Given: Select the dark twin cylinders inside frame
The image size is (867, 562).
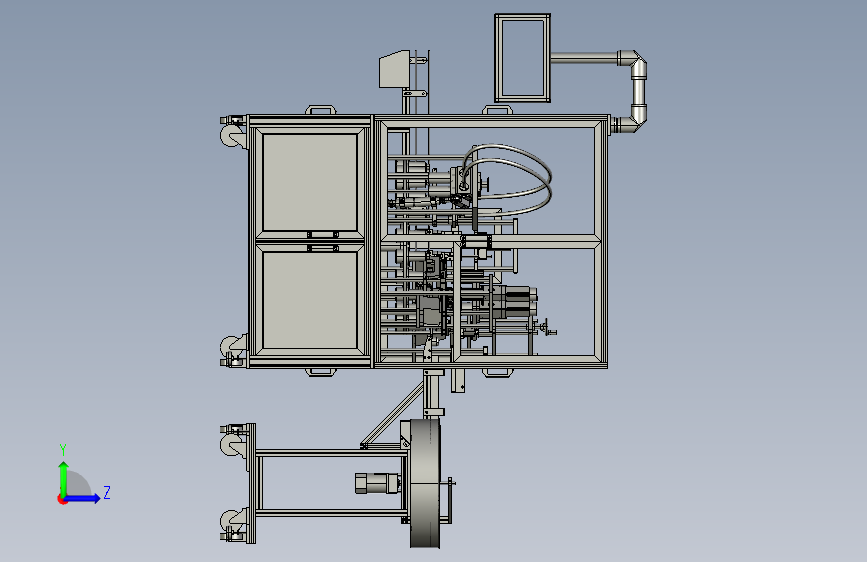Looking at the screenshot, I should (513, 301).
